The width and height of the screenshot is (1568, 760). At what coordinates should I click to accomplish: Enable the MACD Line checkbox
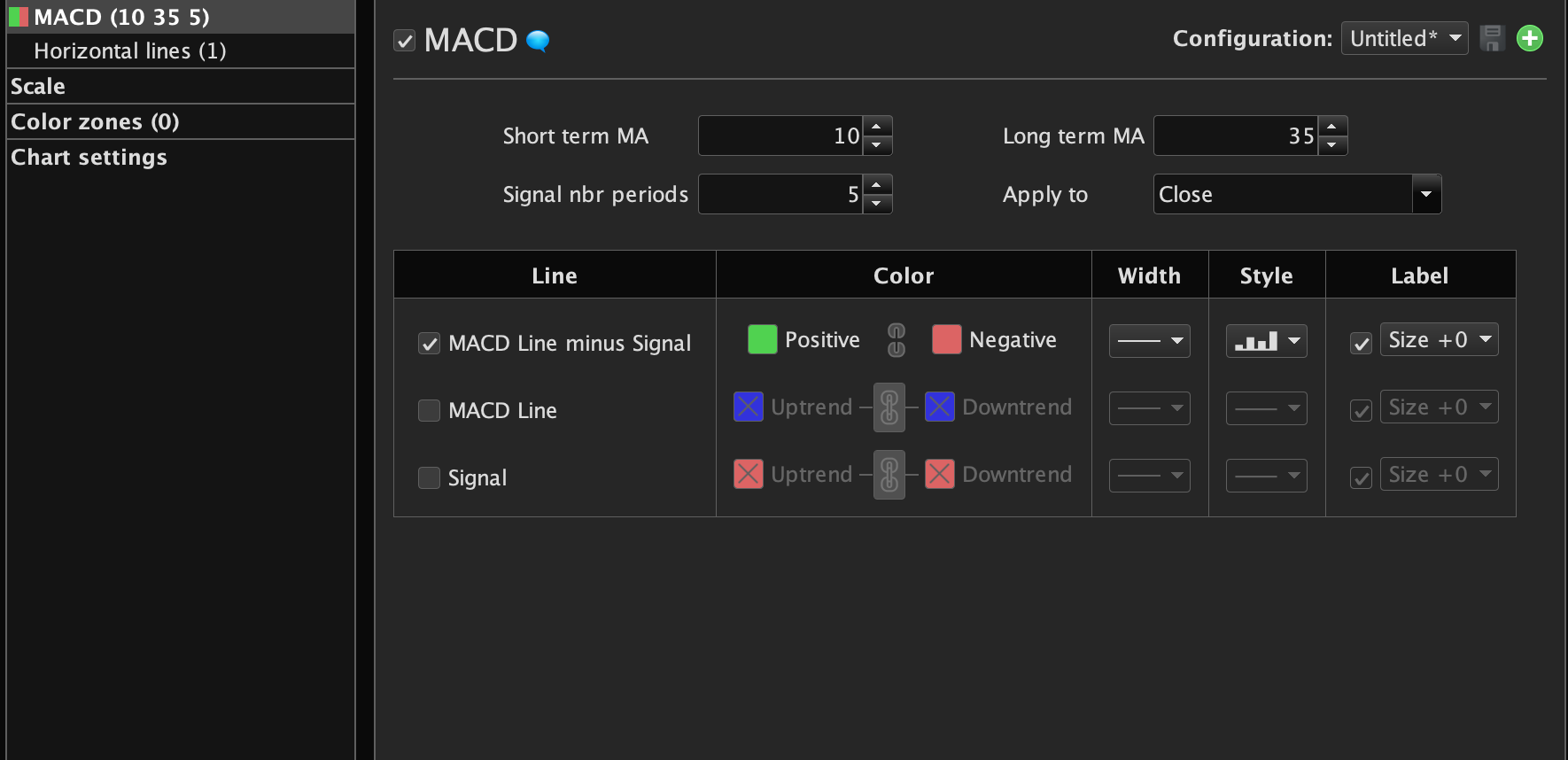[x=430, y=411]
